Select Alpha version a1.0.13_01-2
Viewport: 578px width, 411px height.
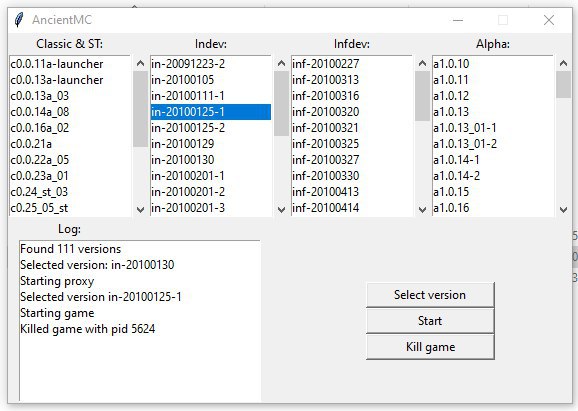point(493,144)
